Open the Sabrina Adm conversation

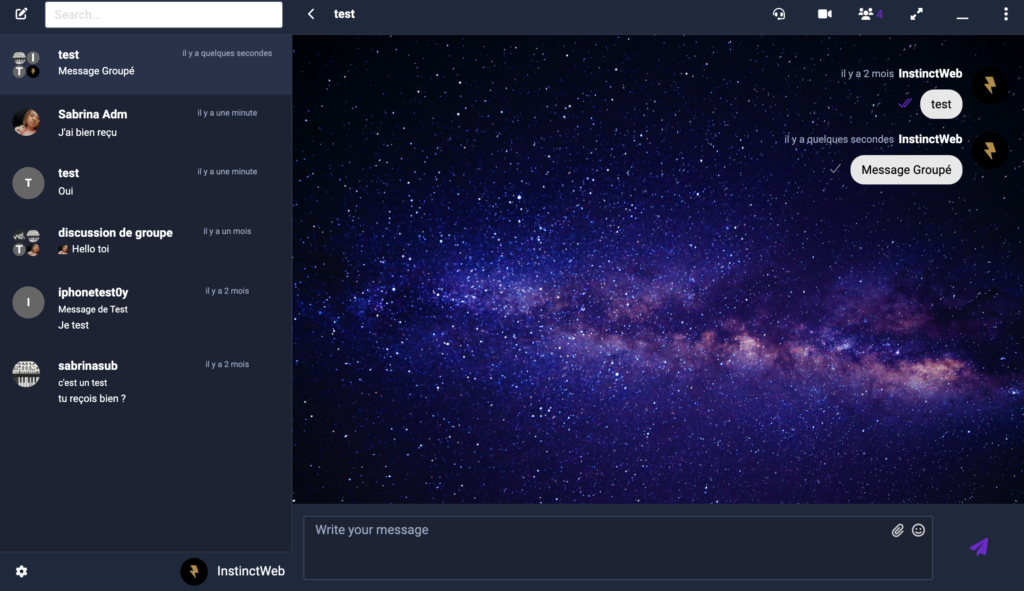point(145,123)
